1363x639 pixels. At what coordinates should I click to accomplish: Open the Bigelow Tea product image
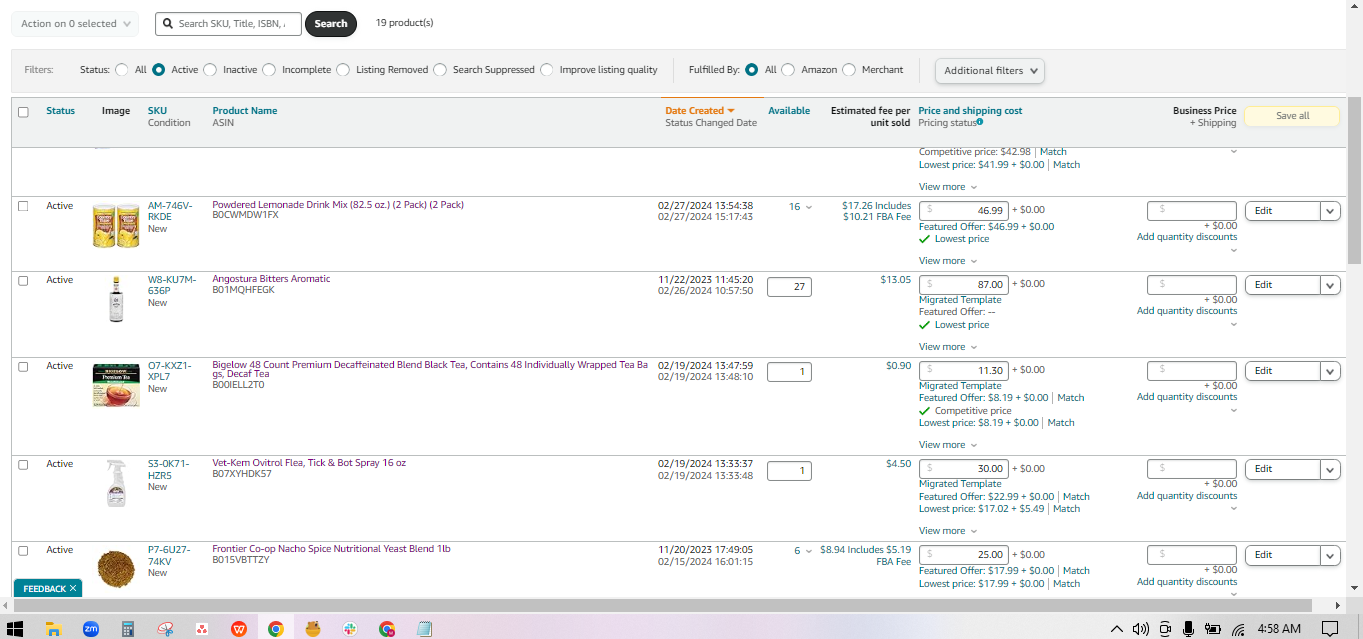[116, 385]
